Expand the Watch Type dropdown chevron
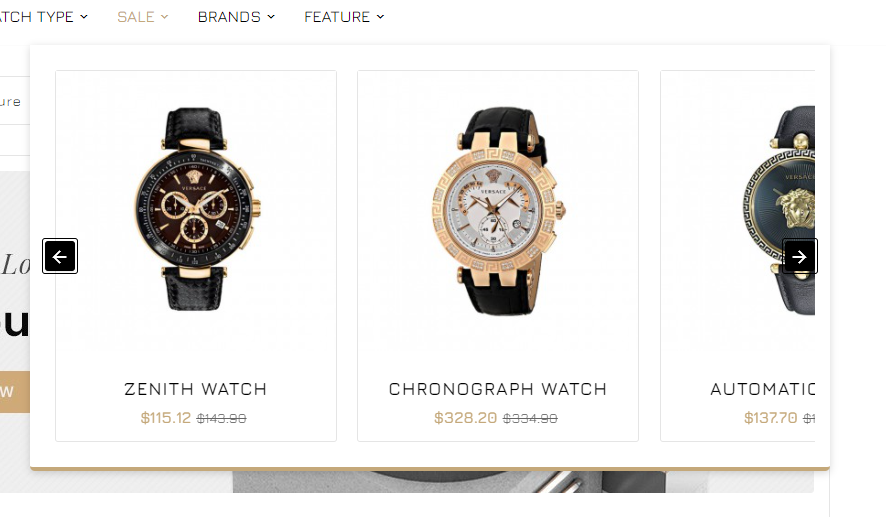This screenshot has height=517, width=886. 84,17
